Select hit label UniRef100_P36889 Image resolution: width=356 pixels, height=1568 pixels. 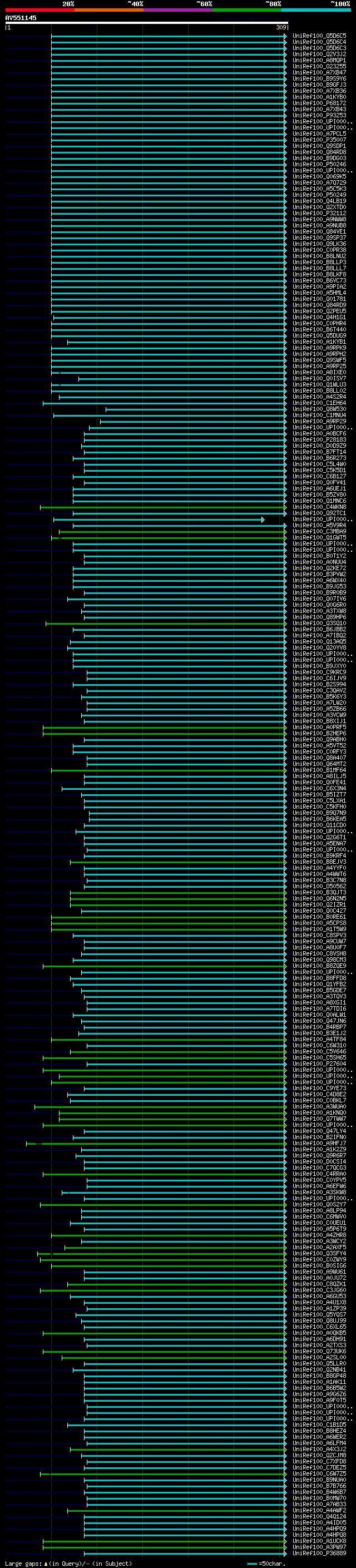pyautogui.click(x=319, y=1553)
